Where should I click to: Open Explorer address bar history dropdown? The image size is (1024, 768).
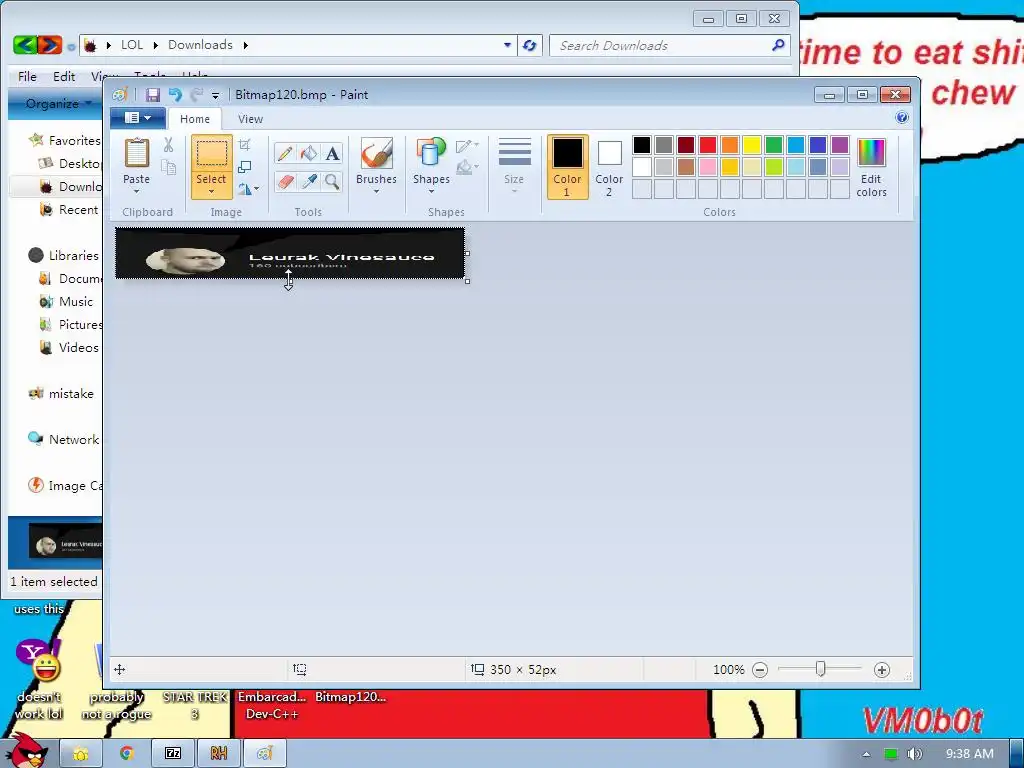[x=507, y=45]
